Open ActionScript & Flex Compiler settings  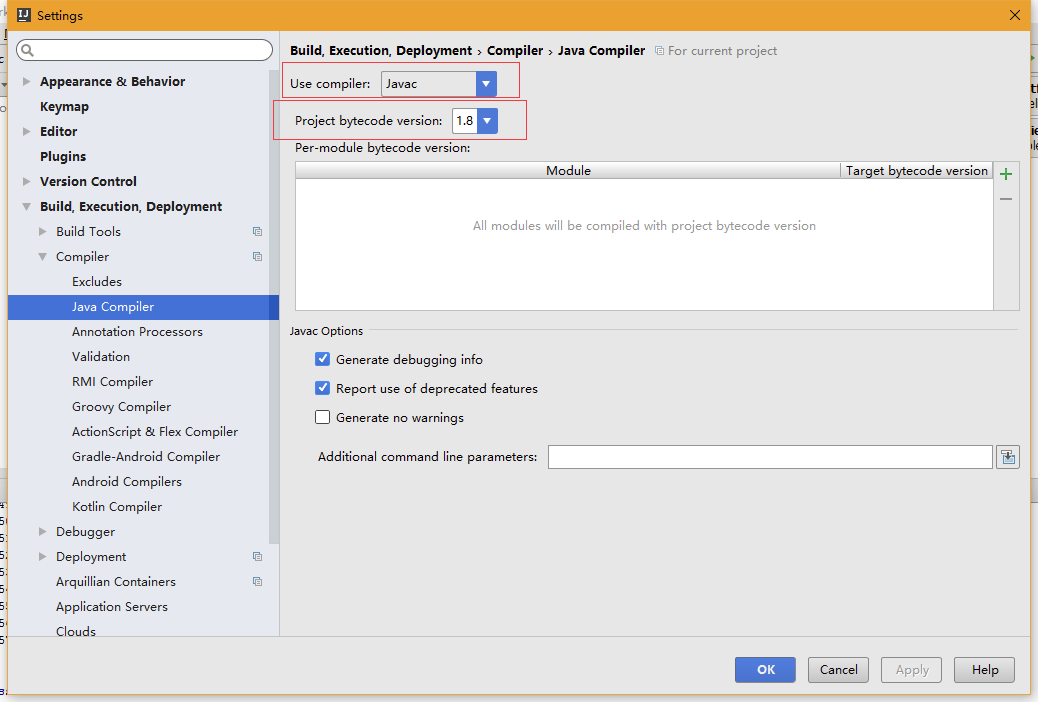[x=155, y=432]
